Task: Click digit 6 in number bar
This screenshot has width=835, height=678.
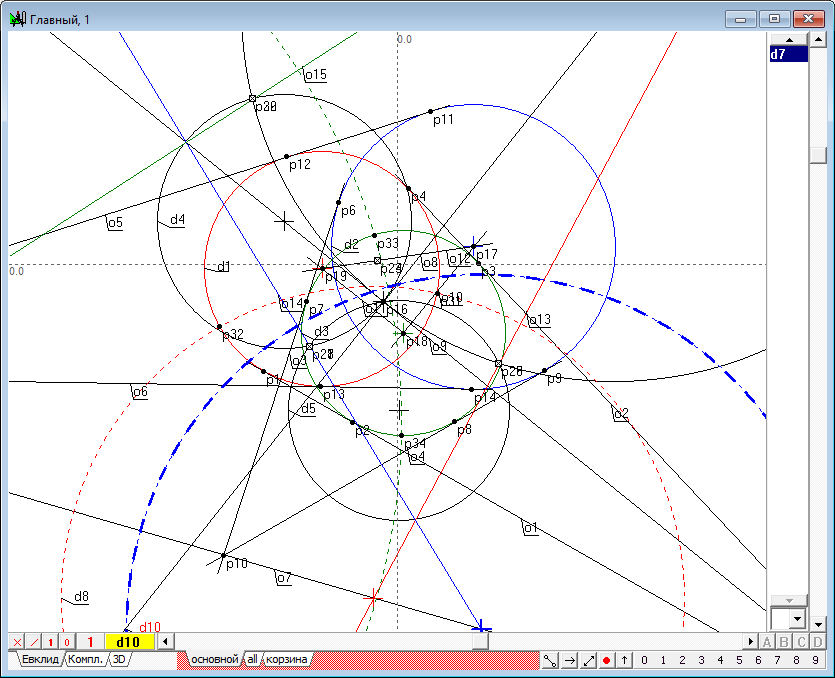Action: (x=758, y=660)
